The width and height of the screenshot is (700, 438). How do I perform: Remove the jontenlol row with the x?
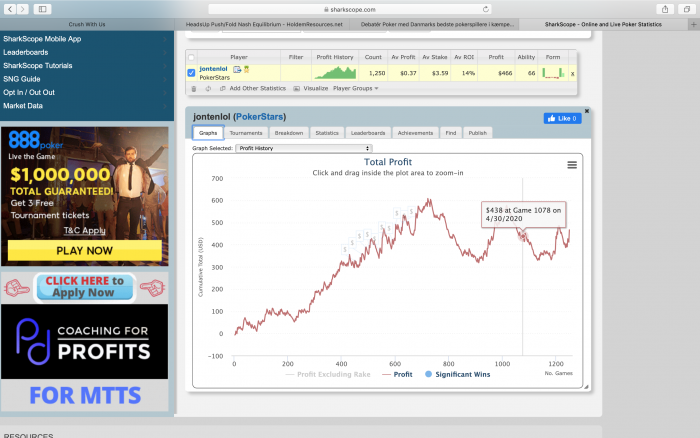(572, 74)
